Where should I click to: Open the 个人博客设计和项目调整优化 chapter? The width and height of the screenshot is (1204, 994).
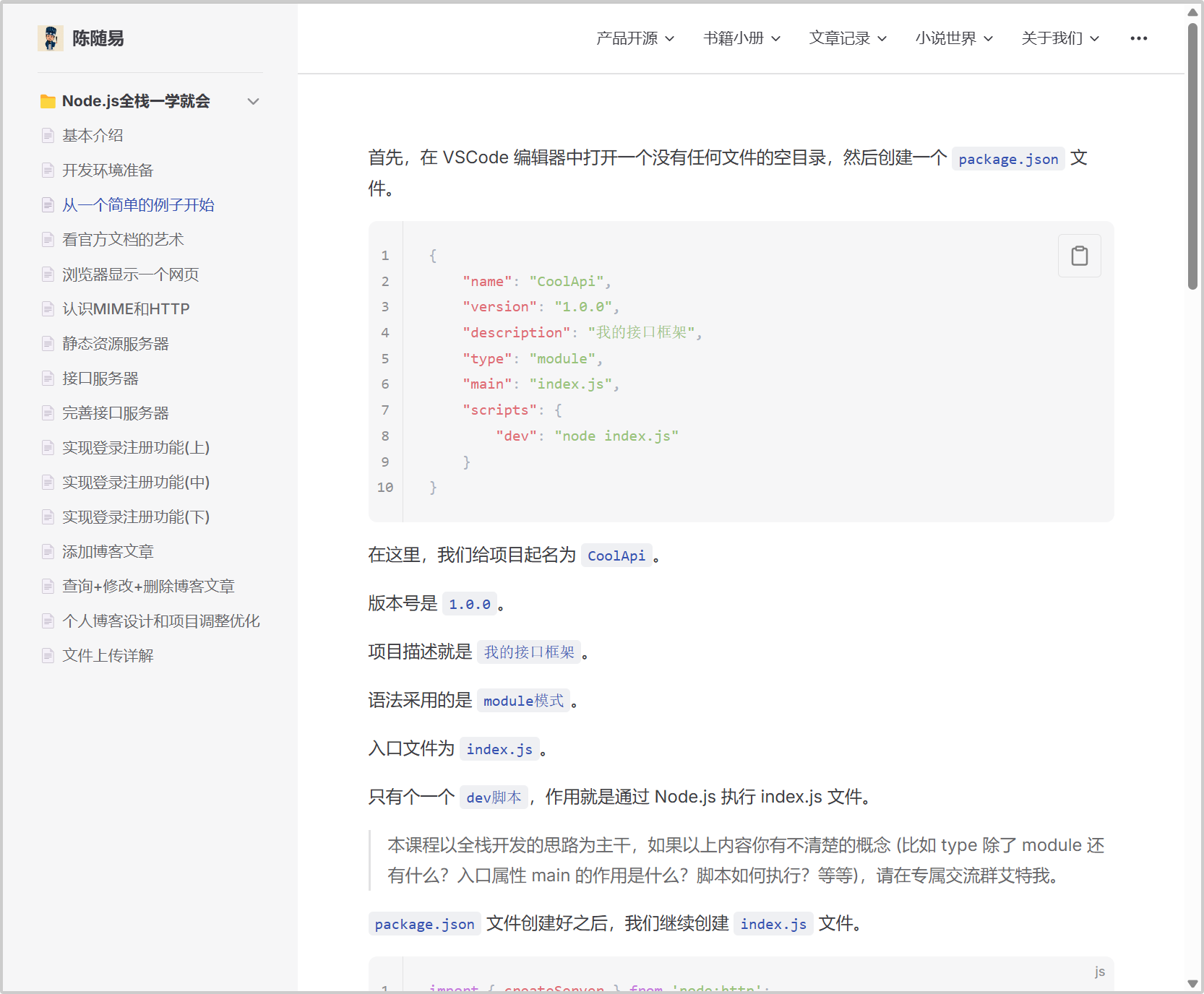[x=161, y=621]
